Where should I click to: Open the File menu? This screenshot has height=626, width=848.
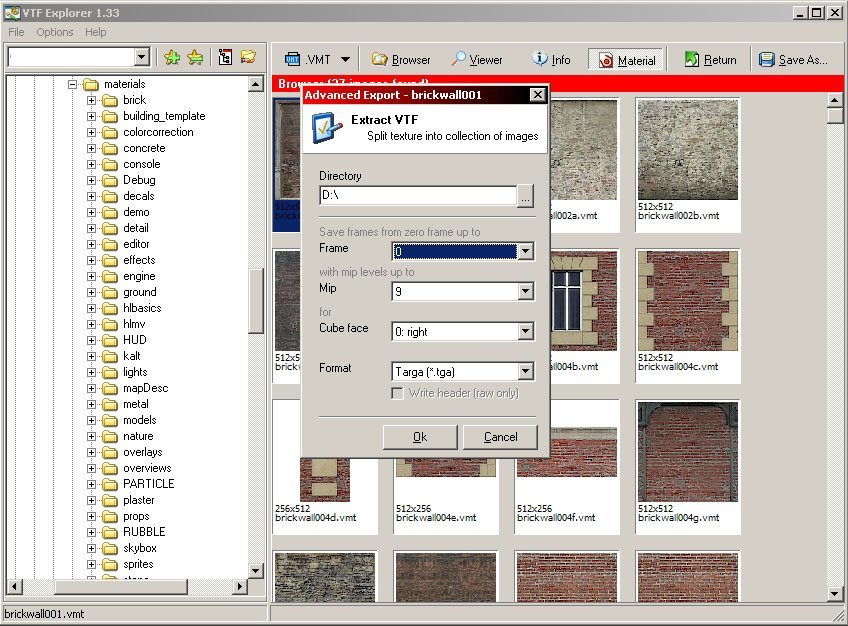[16, 32]
